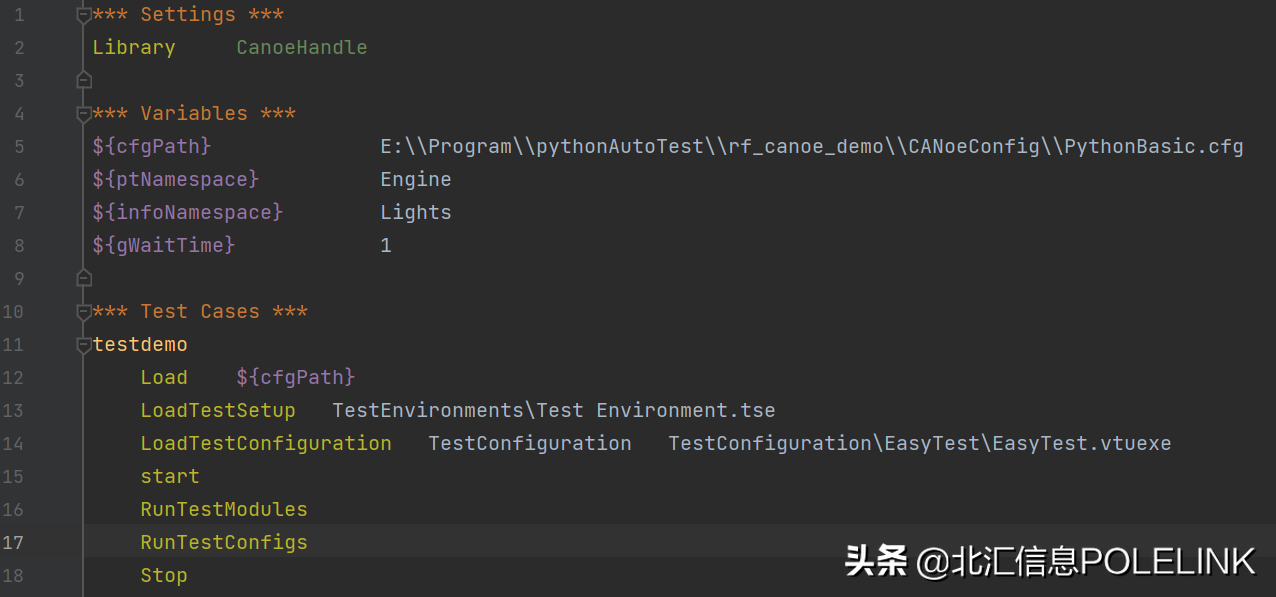The width and height of the screenshot is (1276, 597).
Task: Select the ${ptNamespace} variable name
Action: click(x=176, y=180)
